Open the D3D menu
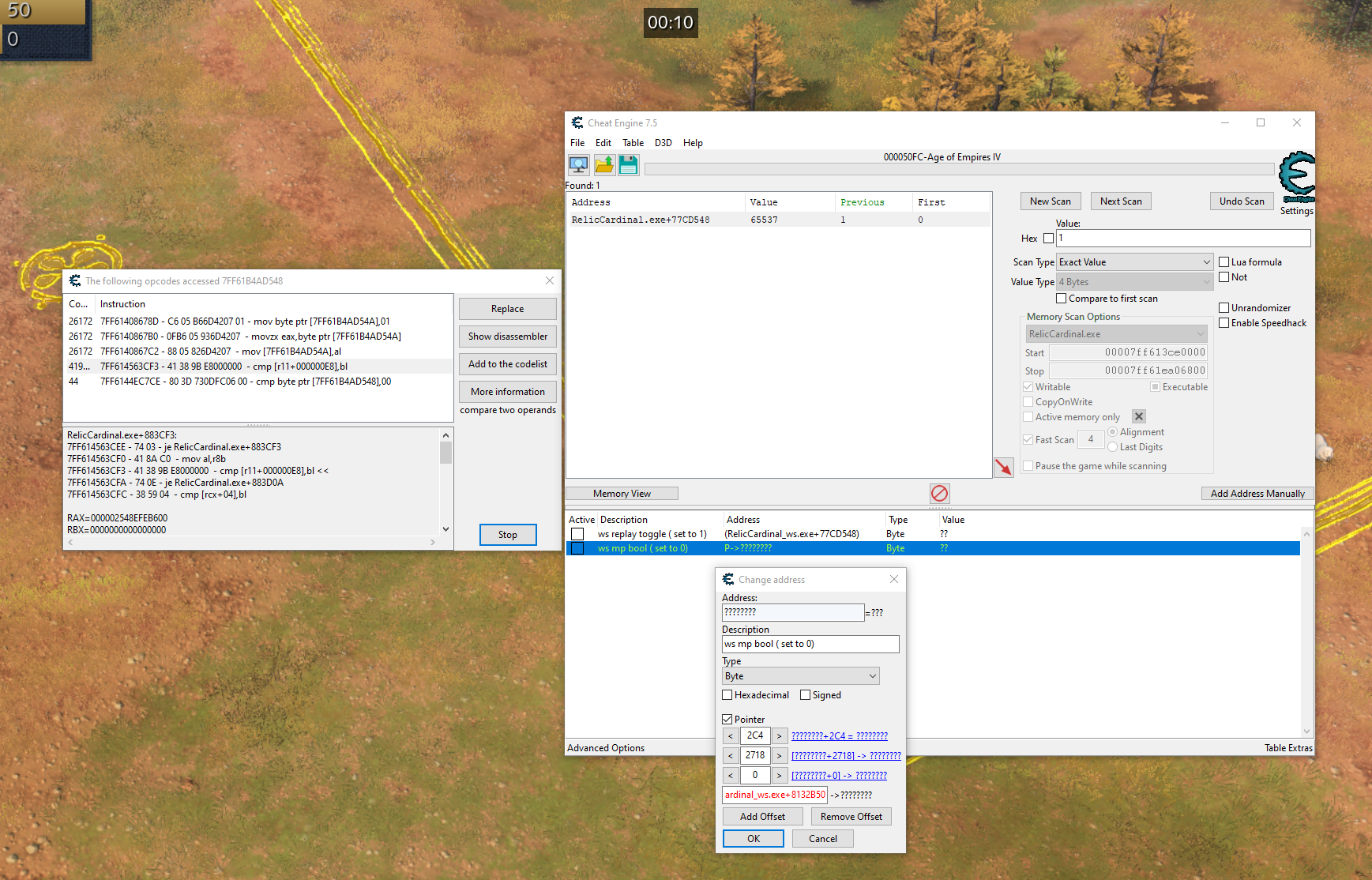The image size is (1372, 880). [663, 143]
